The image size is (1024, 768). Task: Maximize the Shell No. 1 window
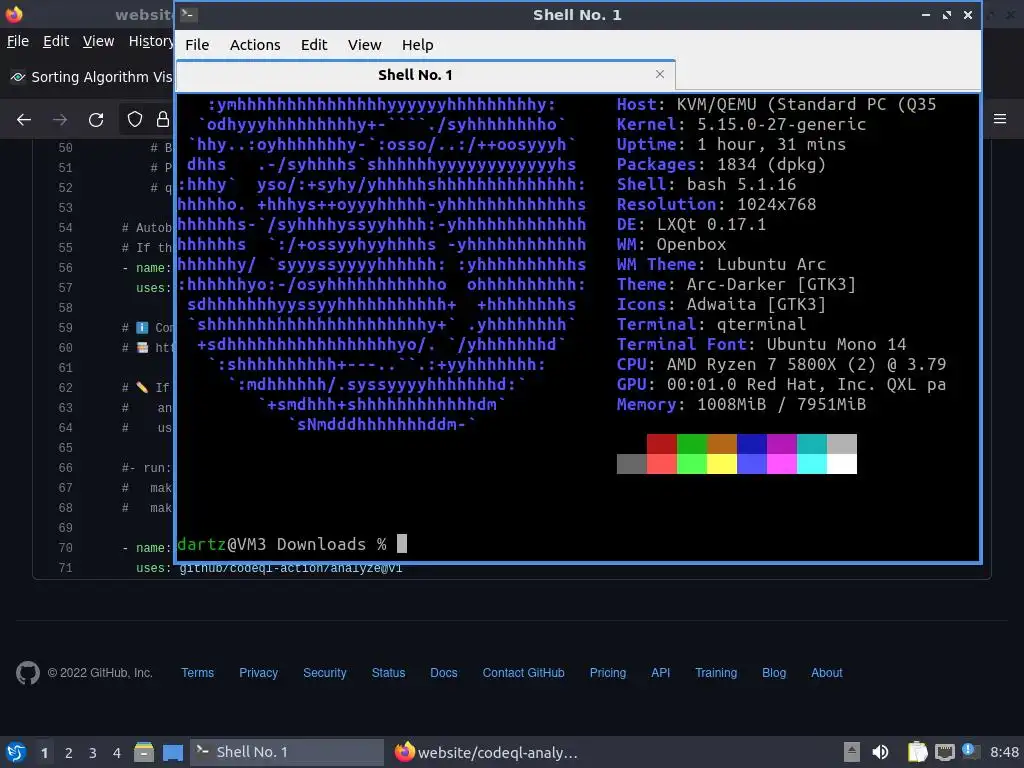tap(947, 14)
